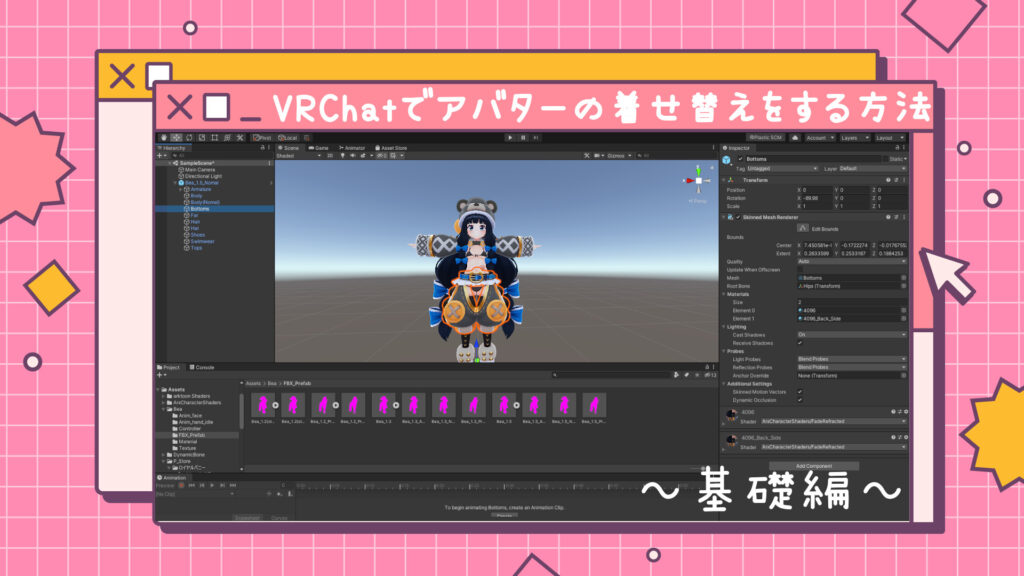Toggle Skinned Mesh Renderer enabled checkbox
This screenshot has width=1024, height=576.
739,217
